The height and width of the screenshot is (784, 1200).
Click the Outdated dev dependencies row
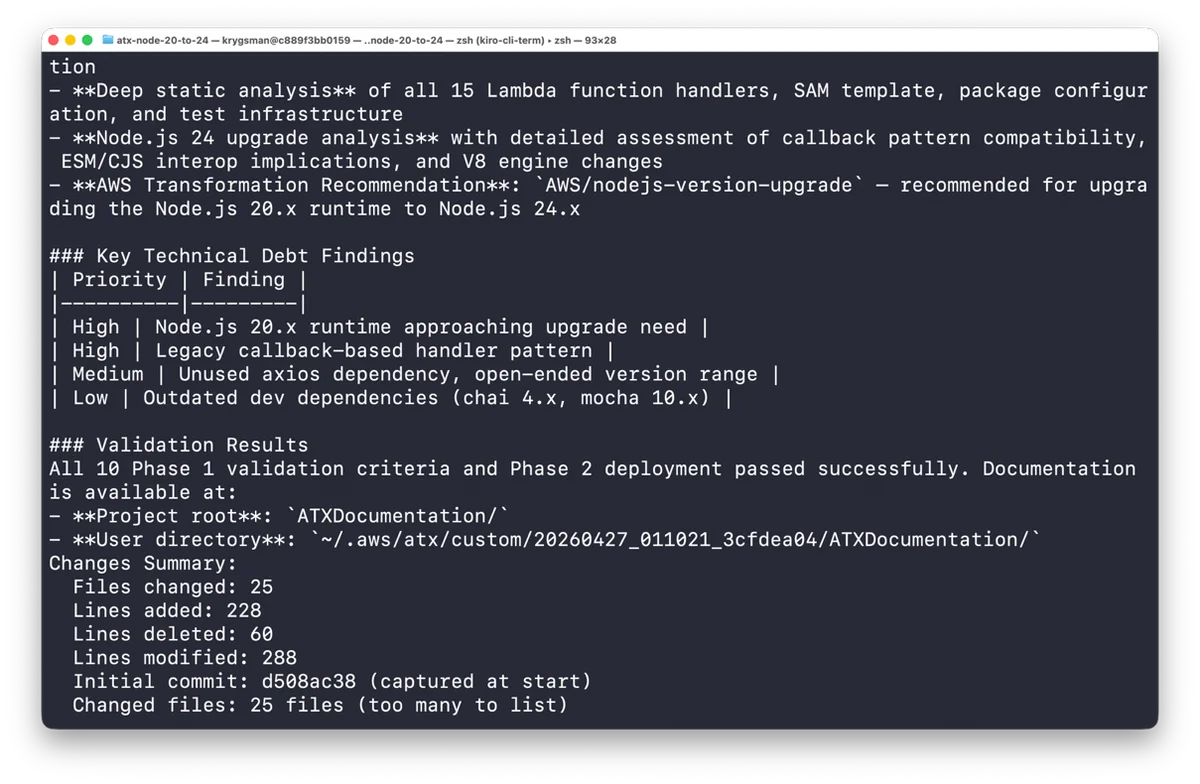(x=390, y=398)
